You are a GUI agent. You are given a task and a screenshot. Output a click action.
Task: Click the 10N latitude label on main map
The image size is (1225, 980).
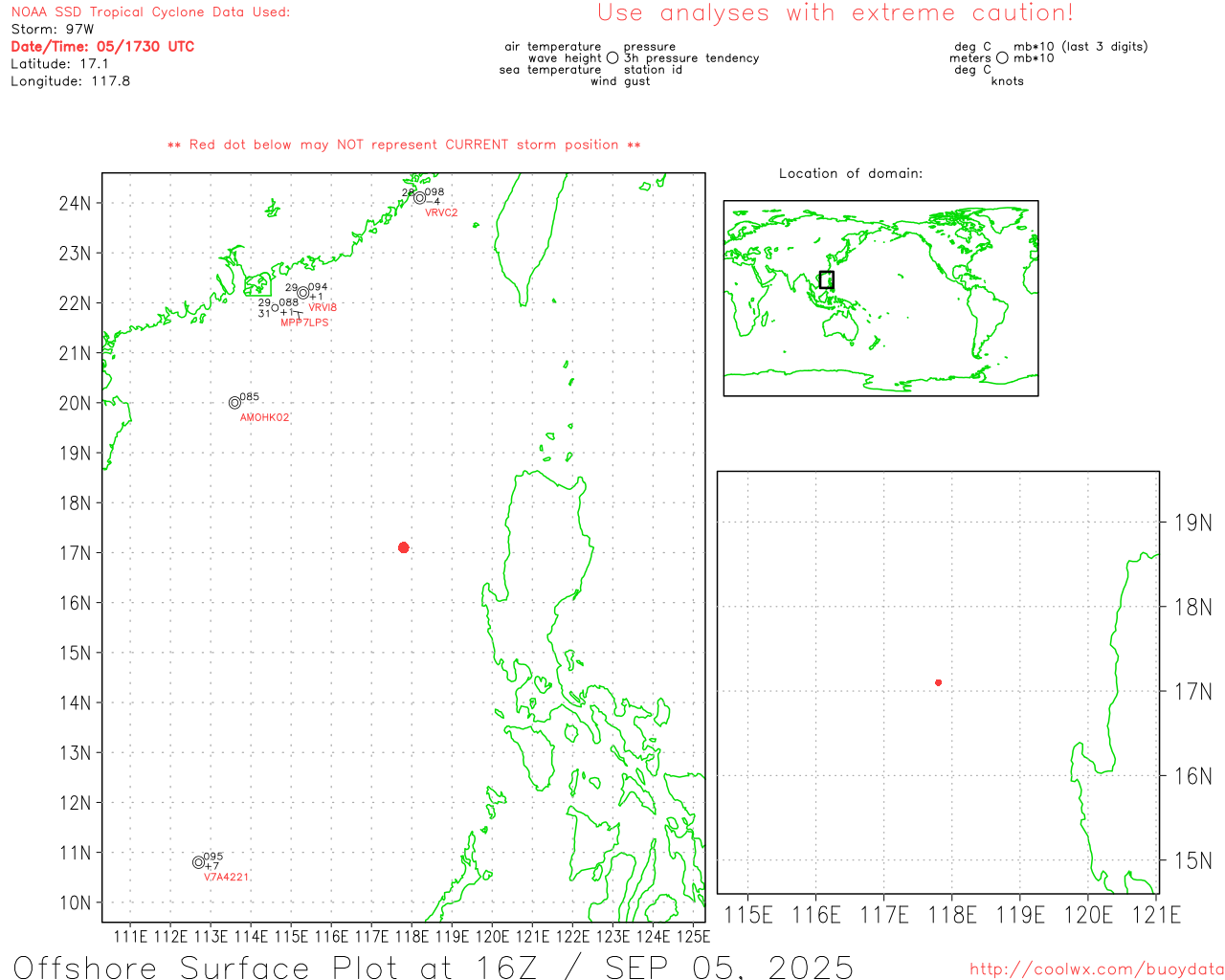[x=76, y=902]
